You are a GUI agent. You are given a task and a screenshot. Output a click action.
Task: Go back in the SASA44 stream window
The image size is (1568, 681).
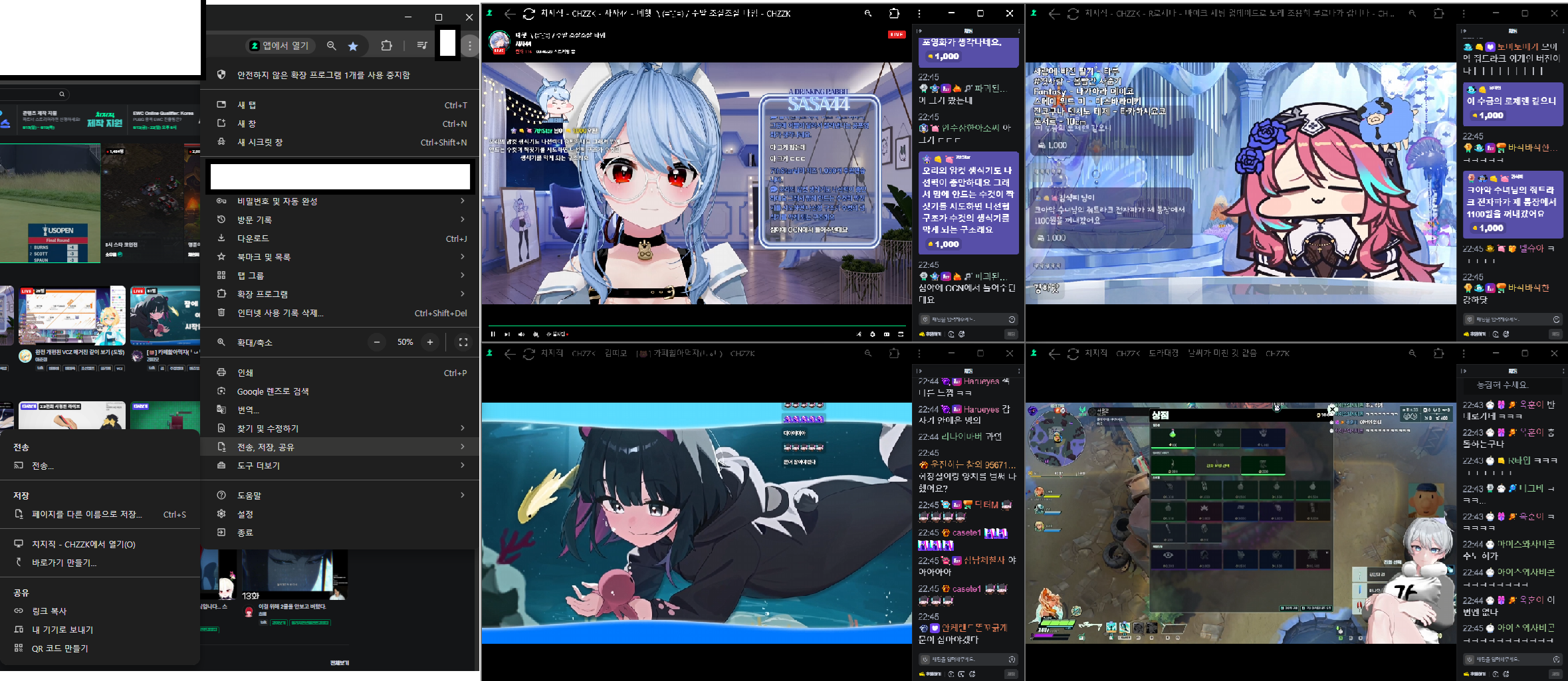[x=510, y=14]
